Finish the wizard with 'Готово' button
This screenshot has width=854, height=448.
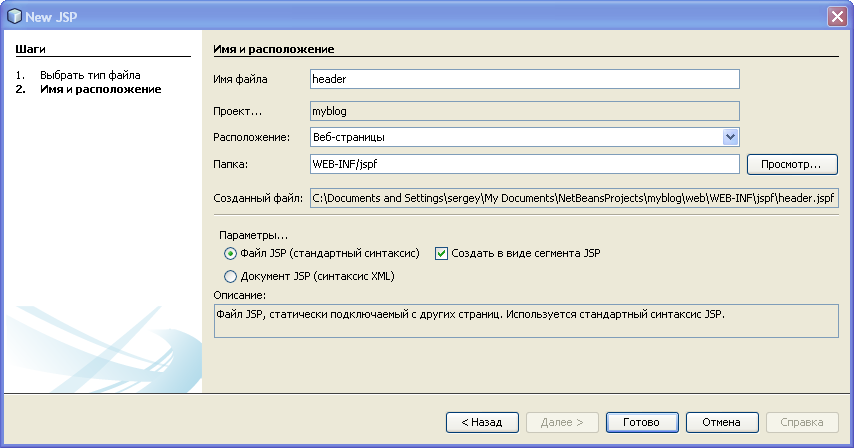[x=642, y=422]
